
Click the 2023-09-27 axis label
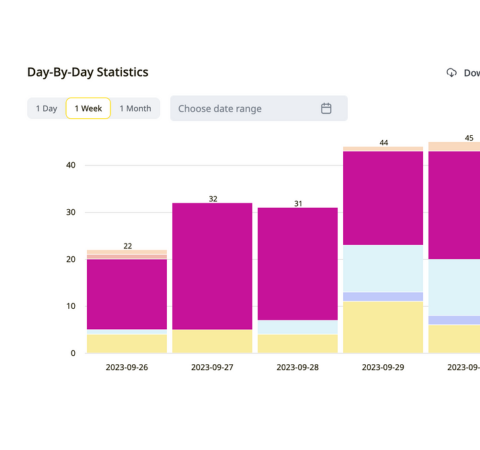pos(212,367)
